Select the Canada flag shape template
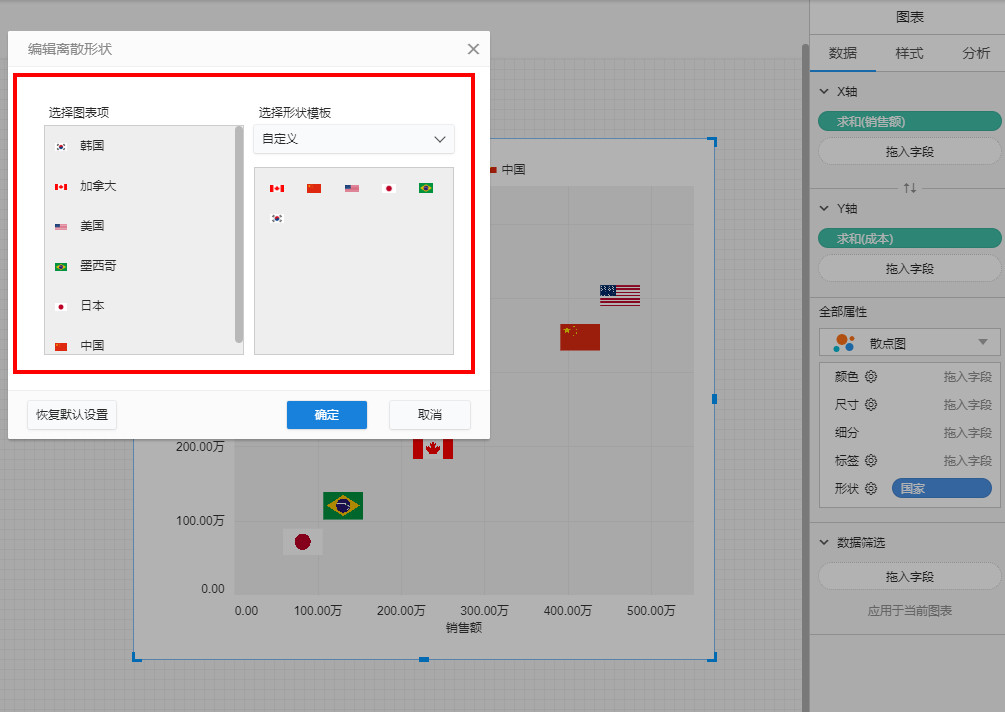1005x712 pixels. click(x=277, y=188)
